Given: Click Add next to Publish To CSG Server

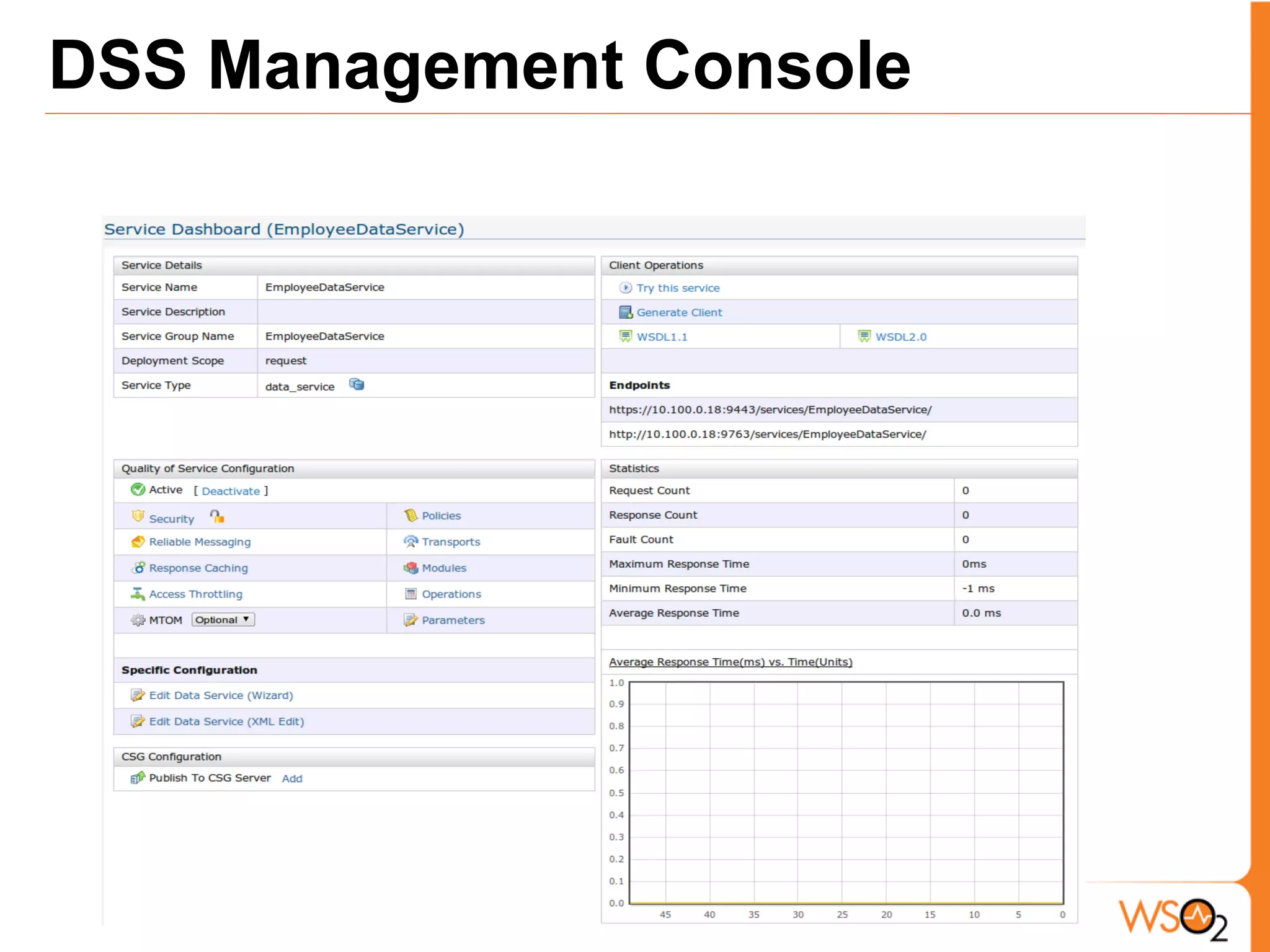Looking at the screenshot, I should click(292, 779).
